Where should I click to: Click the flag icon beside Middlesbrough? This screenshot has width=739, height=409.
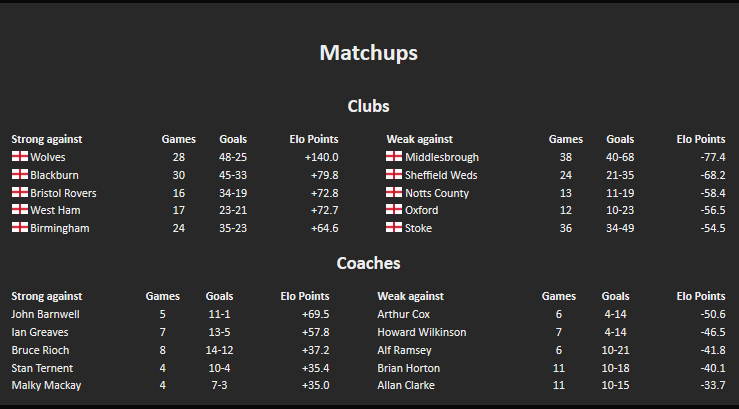394,156
